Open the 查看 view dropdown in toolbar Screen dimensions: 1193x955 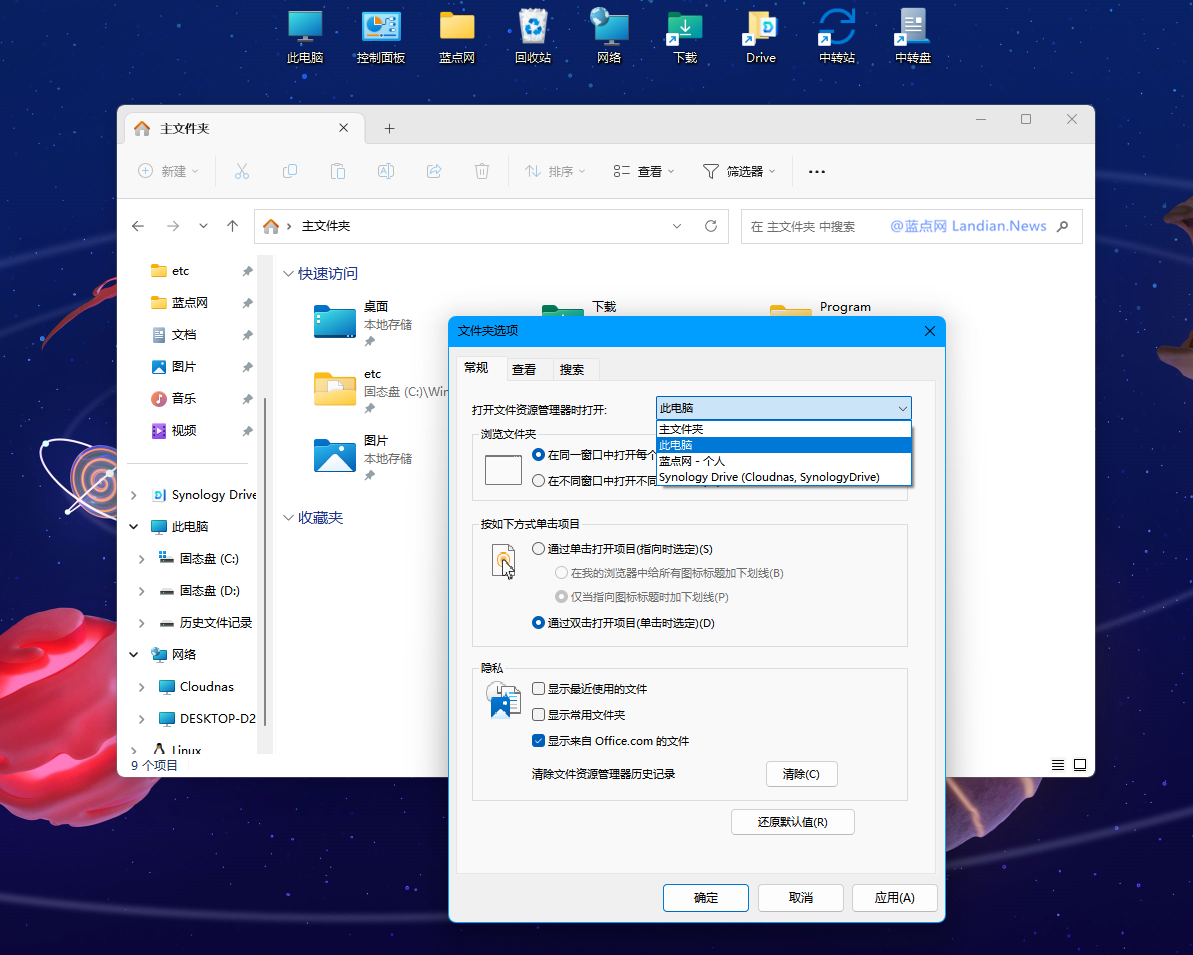click(644, 171)
